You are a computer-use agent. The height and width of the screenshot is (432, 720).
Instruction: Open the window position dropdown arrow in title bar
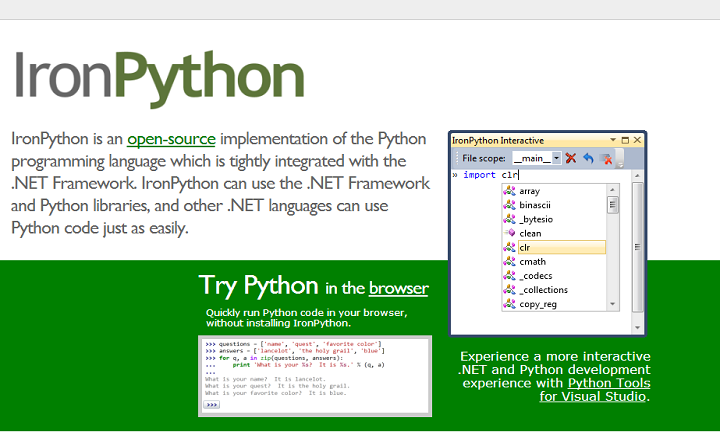pyautogui.click(x=613, y=140)
